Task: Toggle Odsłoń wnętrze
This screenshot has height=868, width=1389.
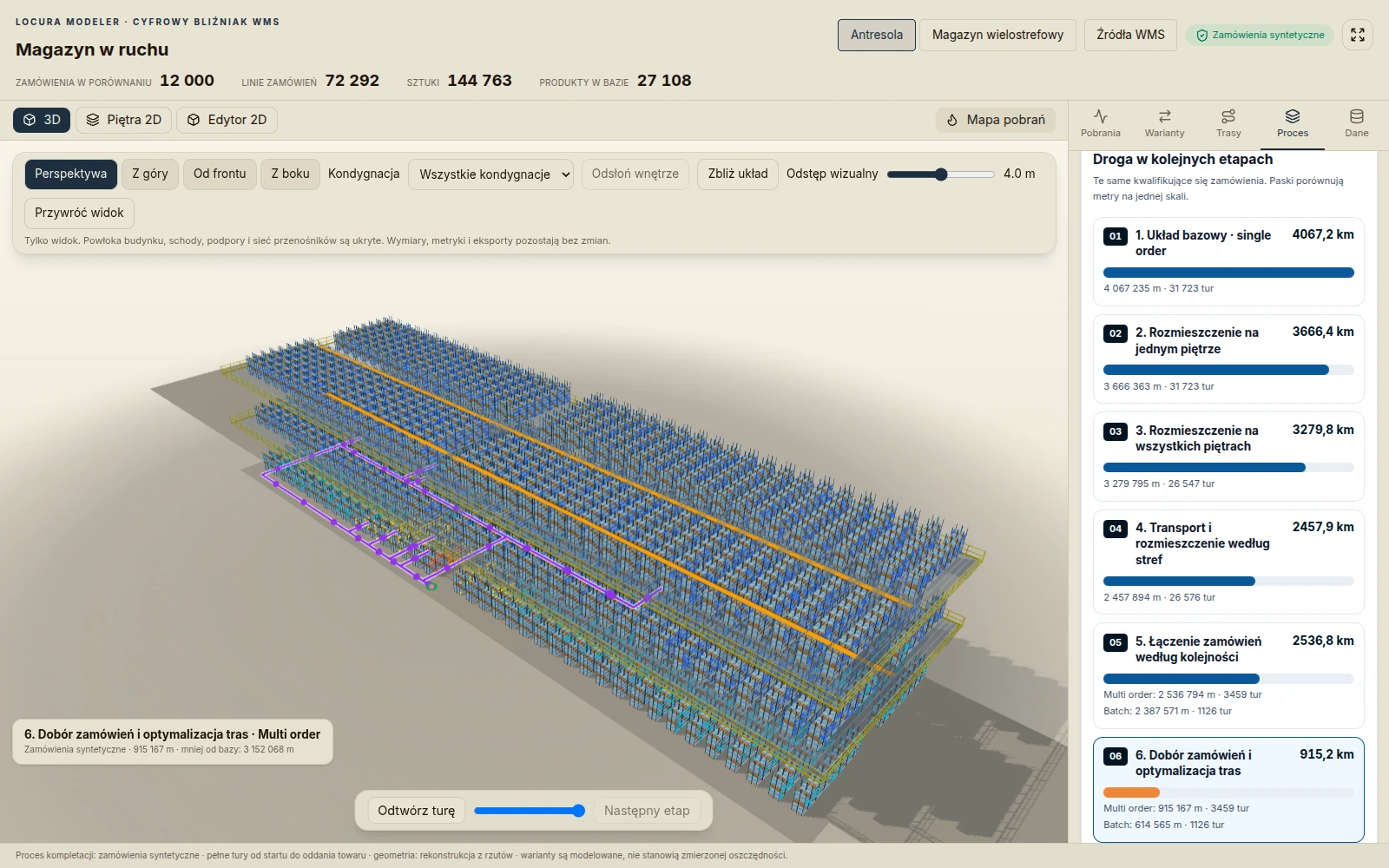Action: tap(635, 174)
